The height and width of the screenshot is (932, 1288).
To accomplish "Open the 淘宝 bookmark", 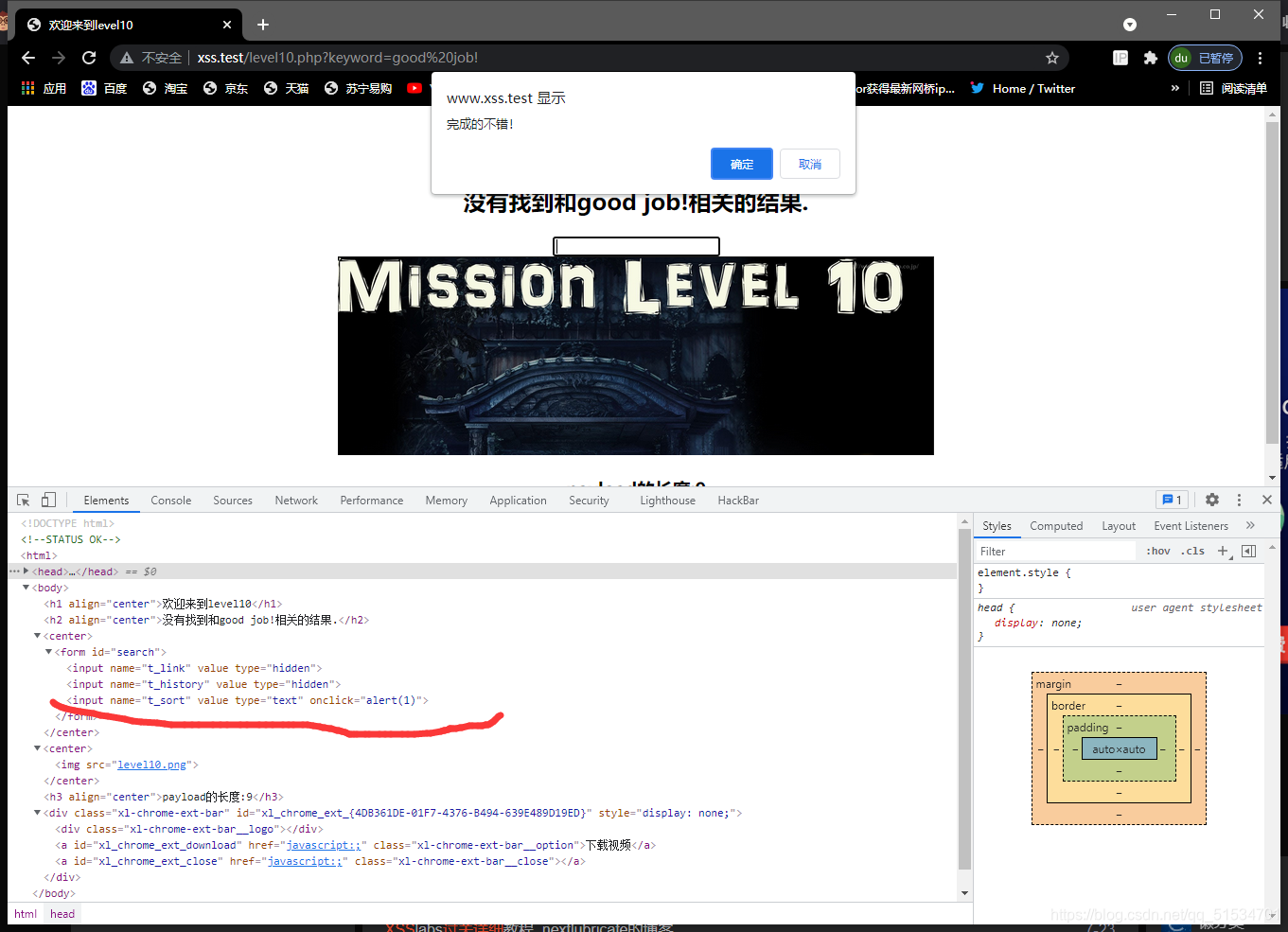I will pos(165,88).
